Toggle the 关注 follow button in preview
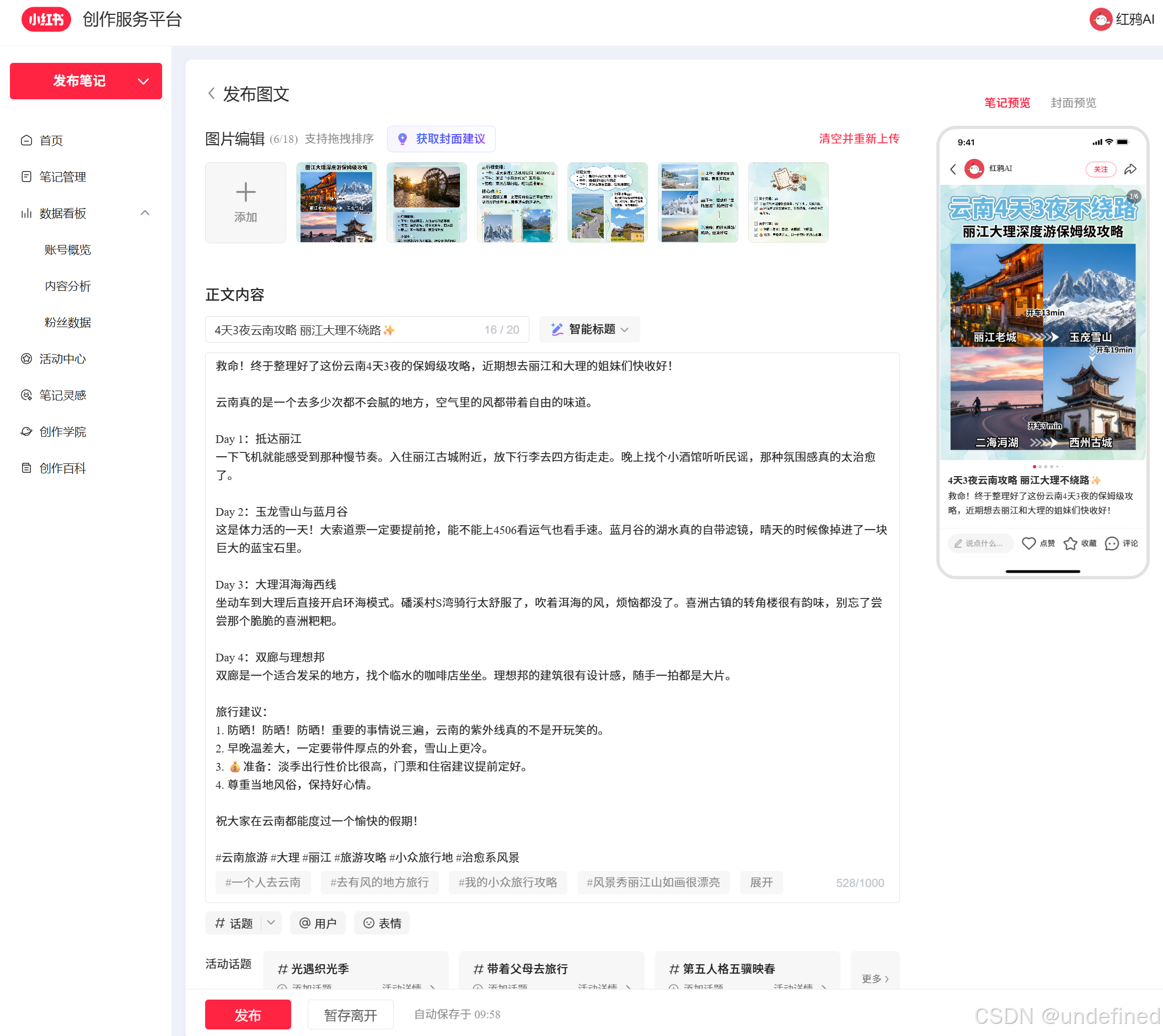The width and height of the screenshot is (1163, 1036). click(1101, 169)
